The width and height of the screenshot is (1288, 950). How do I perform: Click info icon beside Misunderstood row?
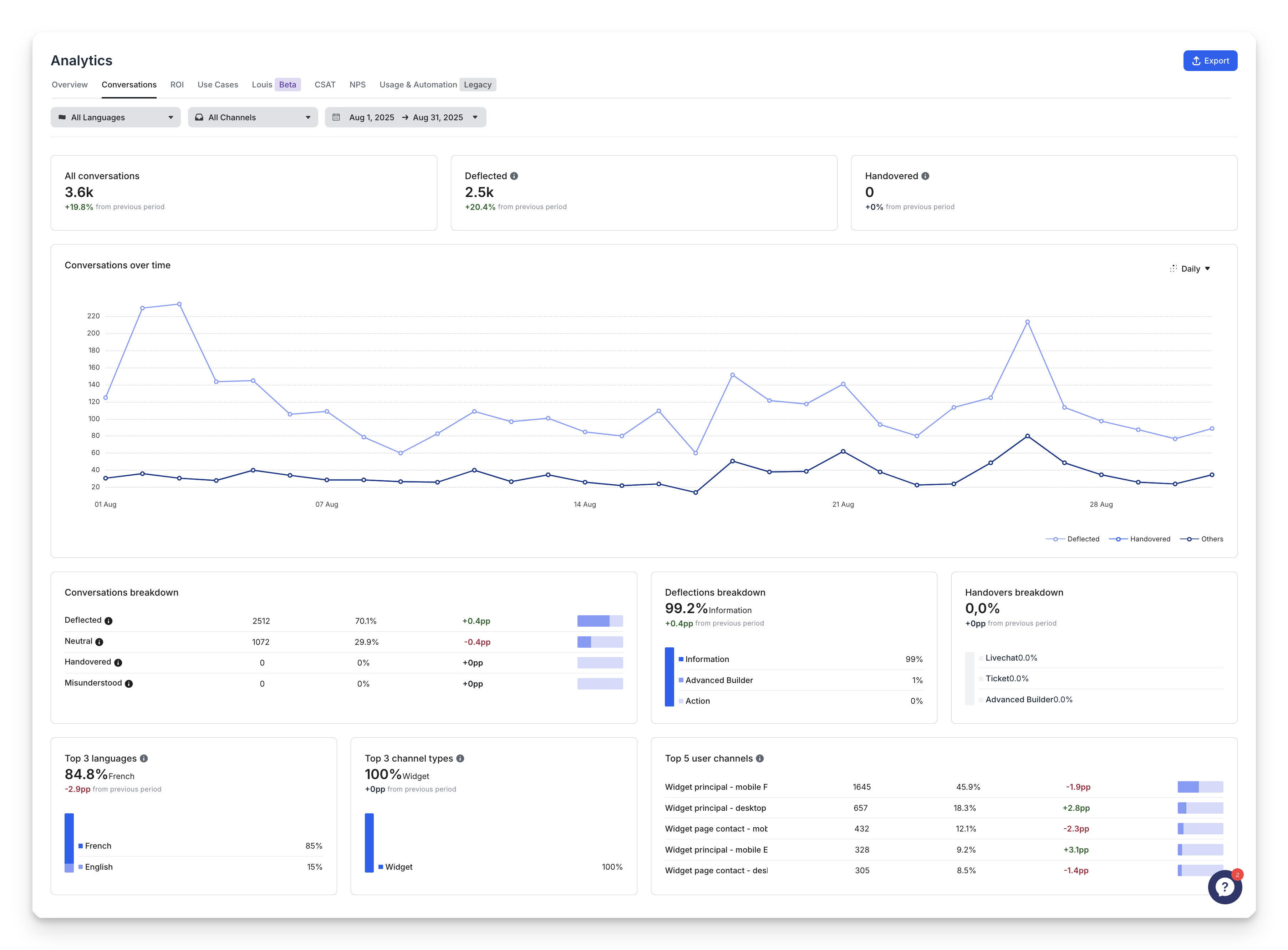click(129, 684)
